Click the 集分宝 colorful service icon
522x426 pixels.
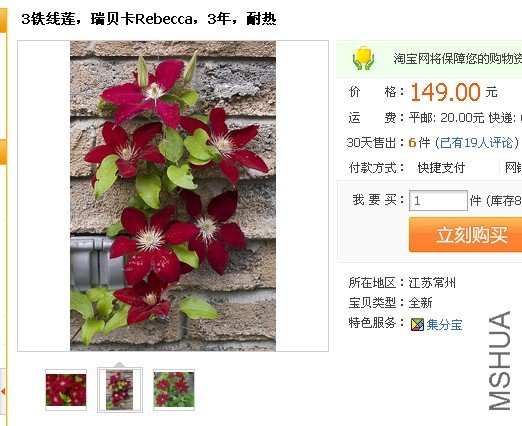pyautogui.click(x=417, y=324)
